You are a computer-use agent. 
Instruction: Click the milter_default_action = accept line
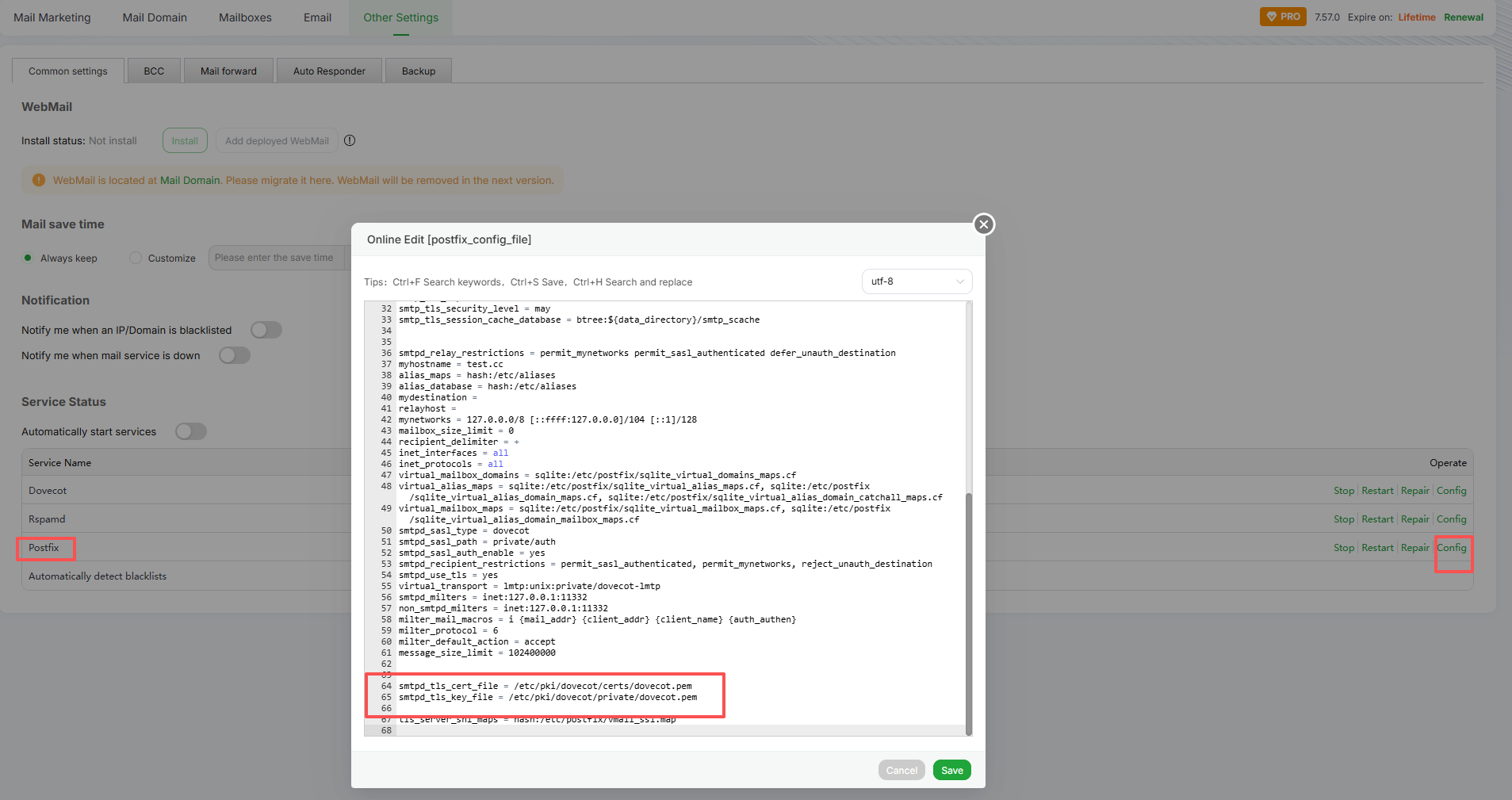point(477,641)
